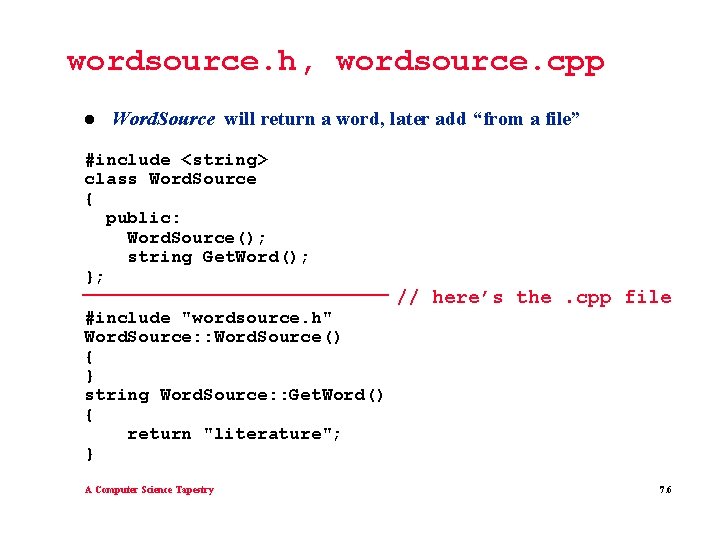Click the text "will return a word, later add"
The height and width of the screenshot is (540, 720).
coord(345,119)
